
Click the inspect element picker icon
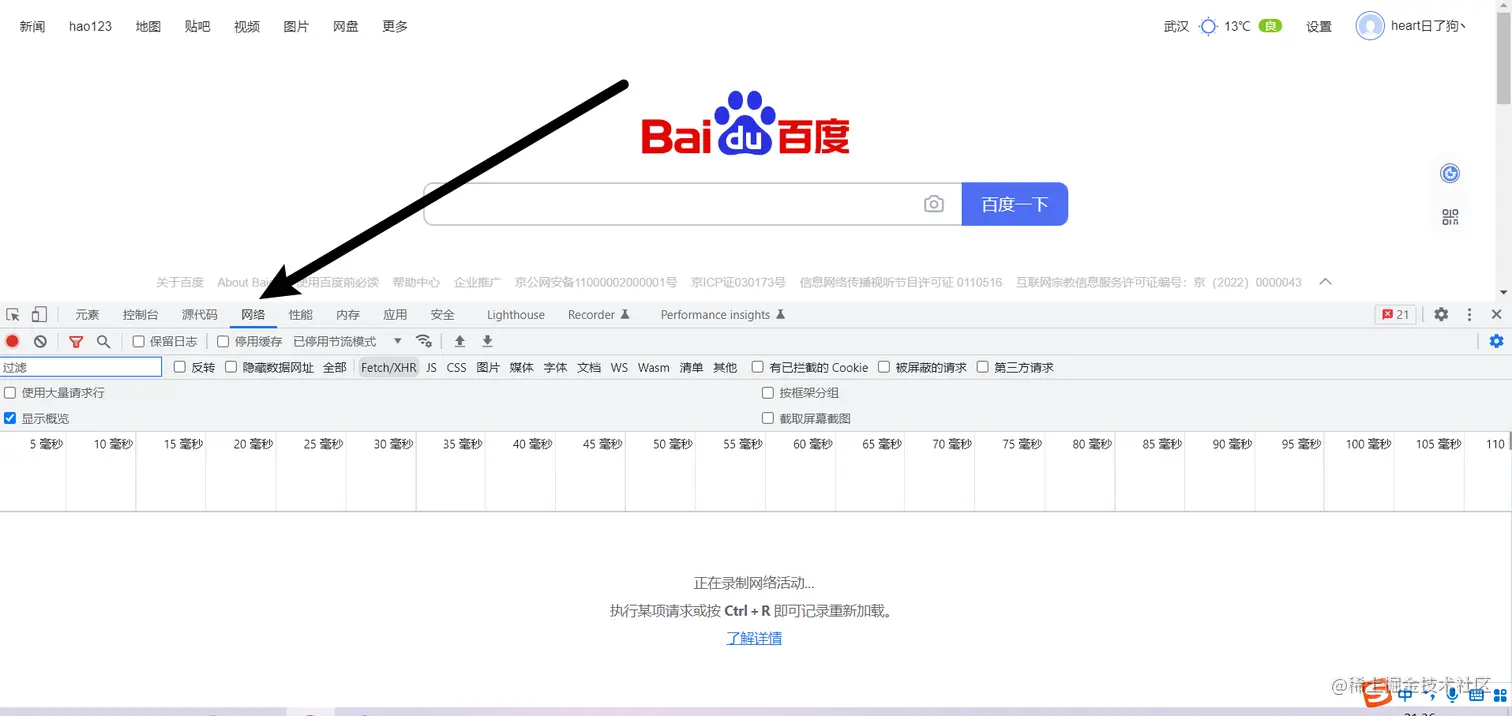tap(13, 314)
